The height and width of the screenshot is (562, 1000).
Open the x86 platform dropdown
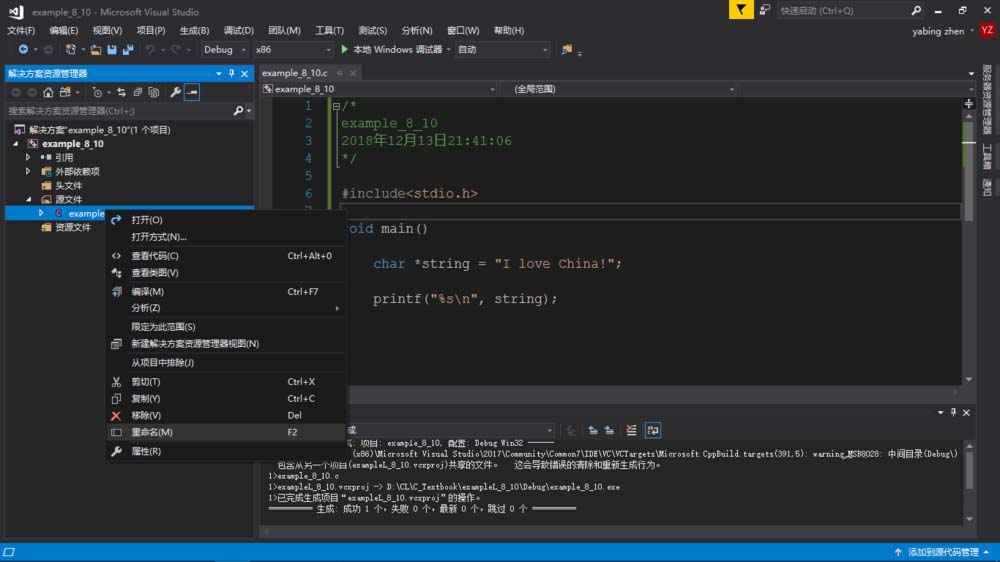[292, 49]
